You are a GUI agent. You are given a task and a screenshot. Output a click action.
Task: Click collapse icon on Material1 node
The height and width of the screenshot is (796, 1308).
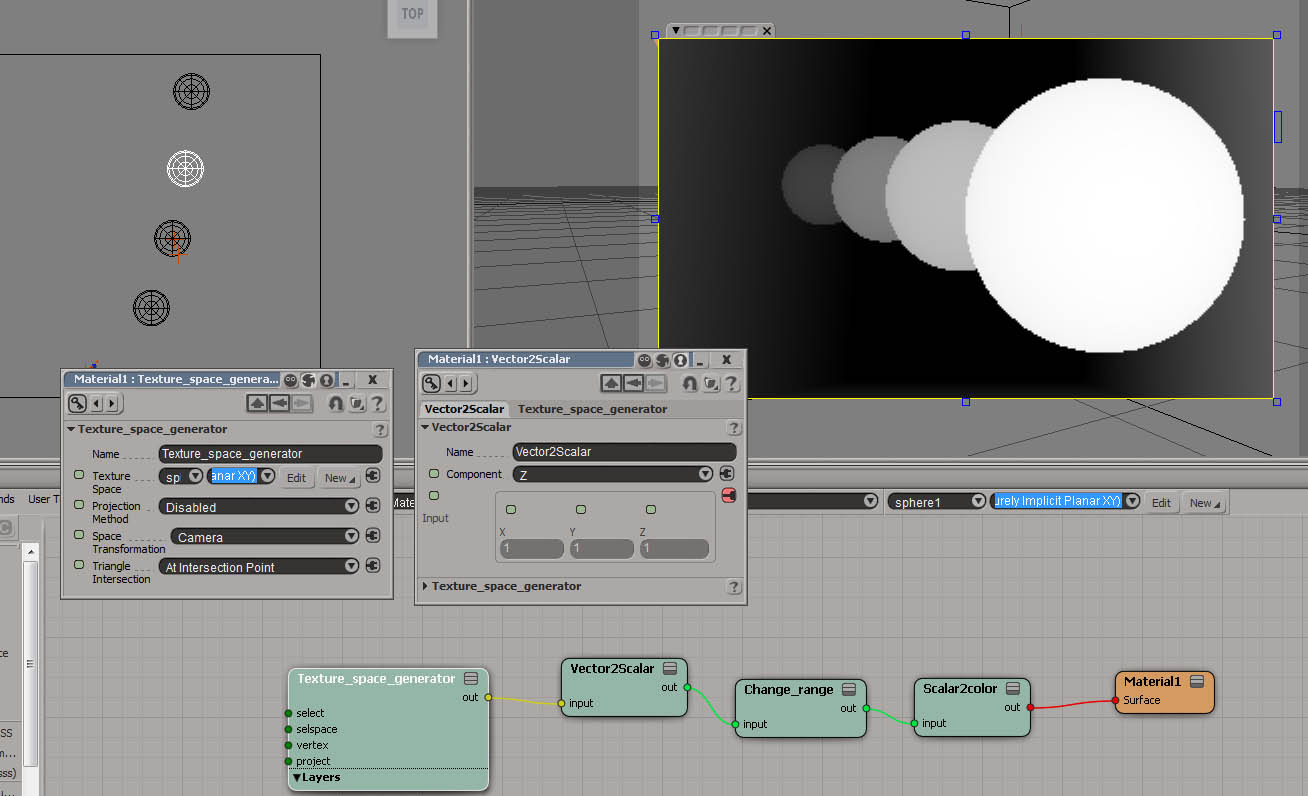(x=1196, y=681)
